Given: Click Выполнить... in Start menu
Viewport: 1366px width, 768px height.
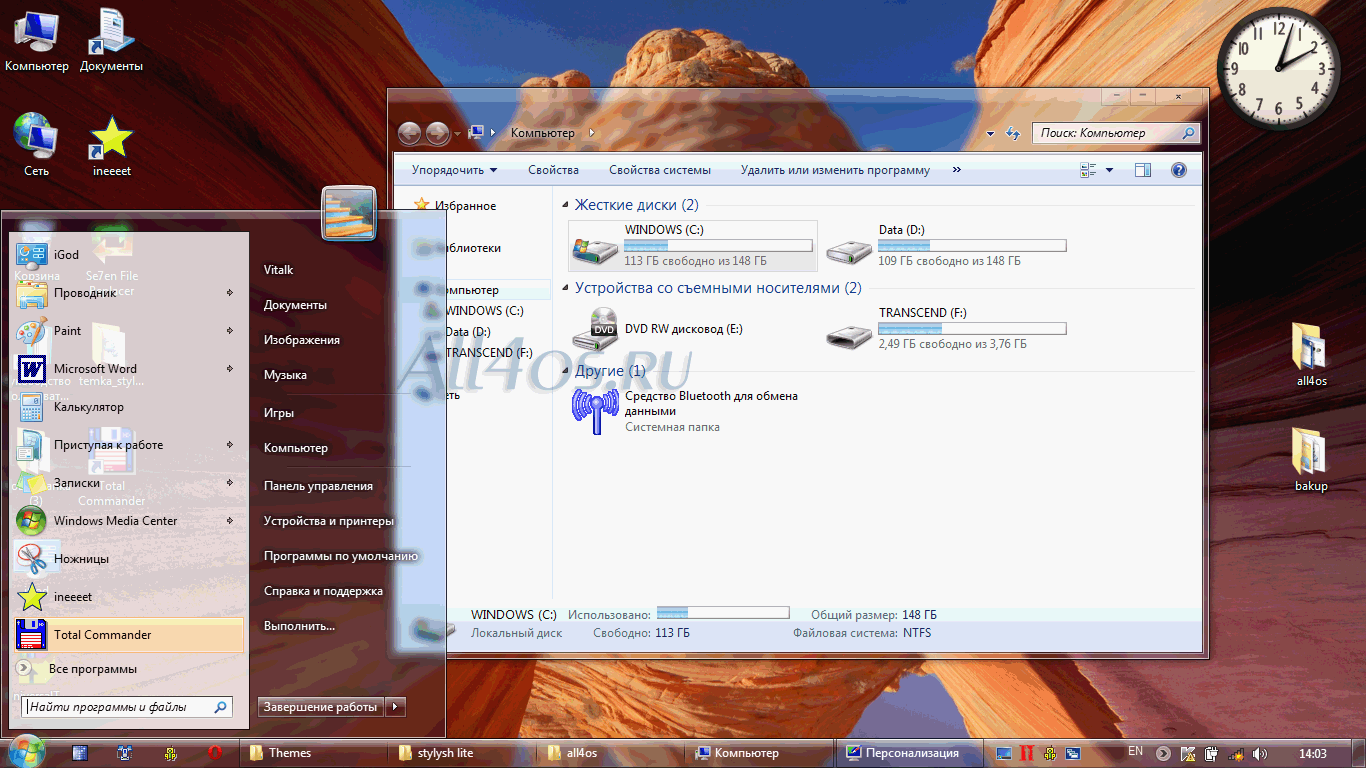Looking at the screenshot, I should pyautogui.click(x=299, y=626).
